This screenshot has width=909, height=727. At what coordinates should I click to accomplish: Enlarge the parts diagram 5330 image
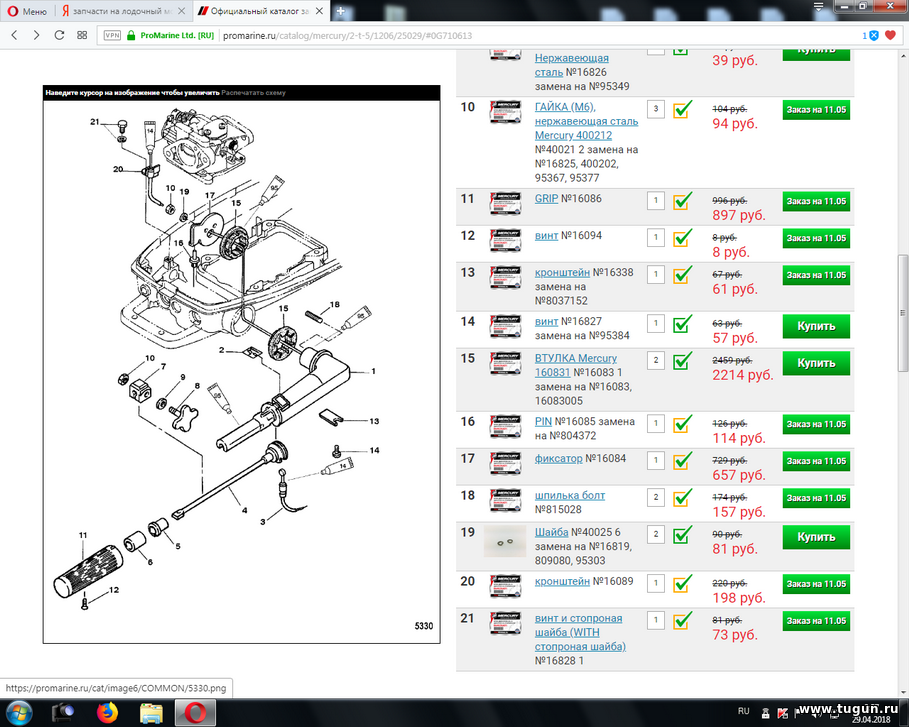[x=242, y=371]
